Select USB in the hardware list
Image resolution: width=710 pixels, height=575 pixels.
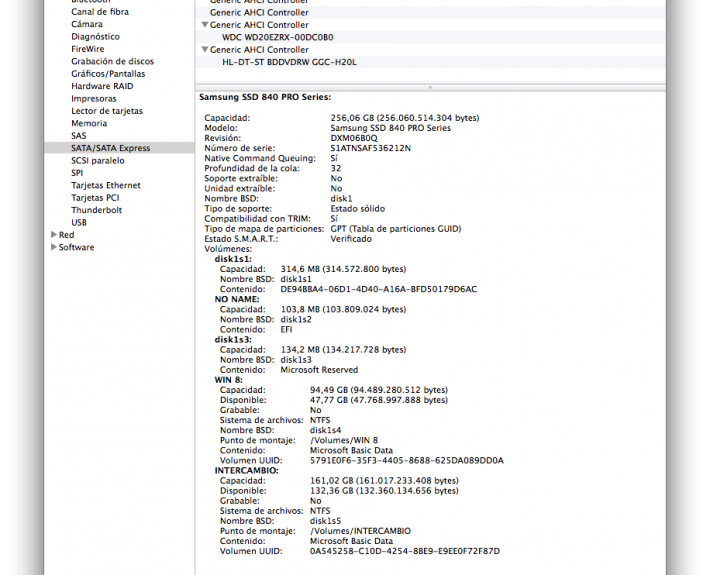(x=79, y=223)
